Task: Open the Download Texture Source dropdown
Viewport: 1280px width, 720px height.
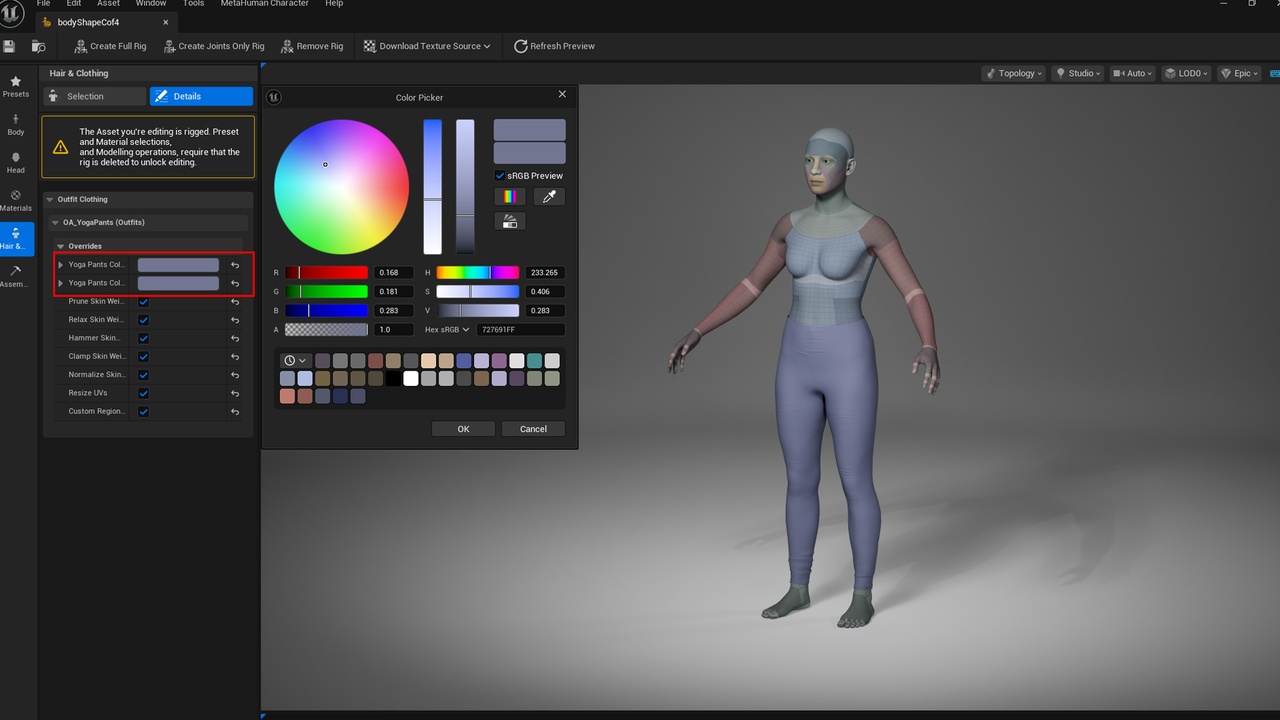Action: point(427,46)
